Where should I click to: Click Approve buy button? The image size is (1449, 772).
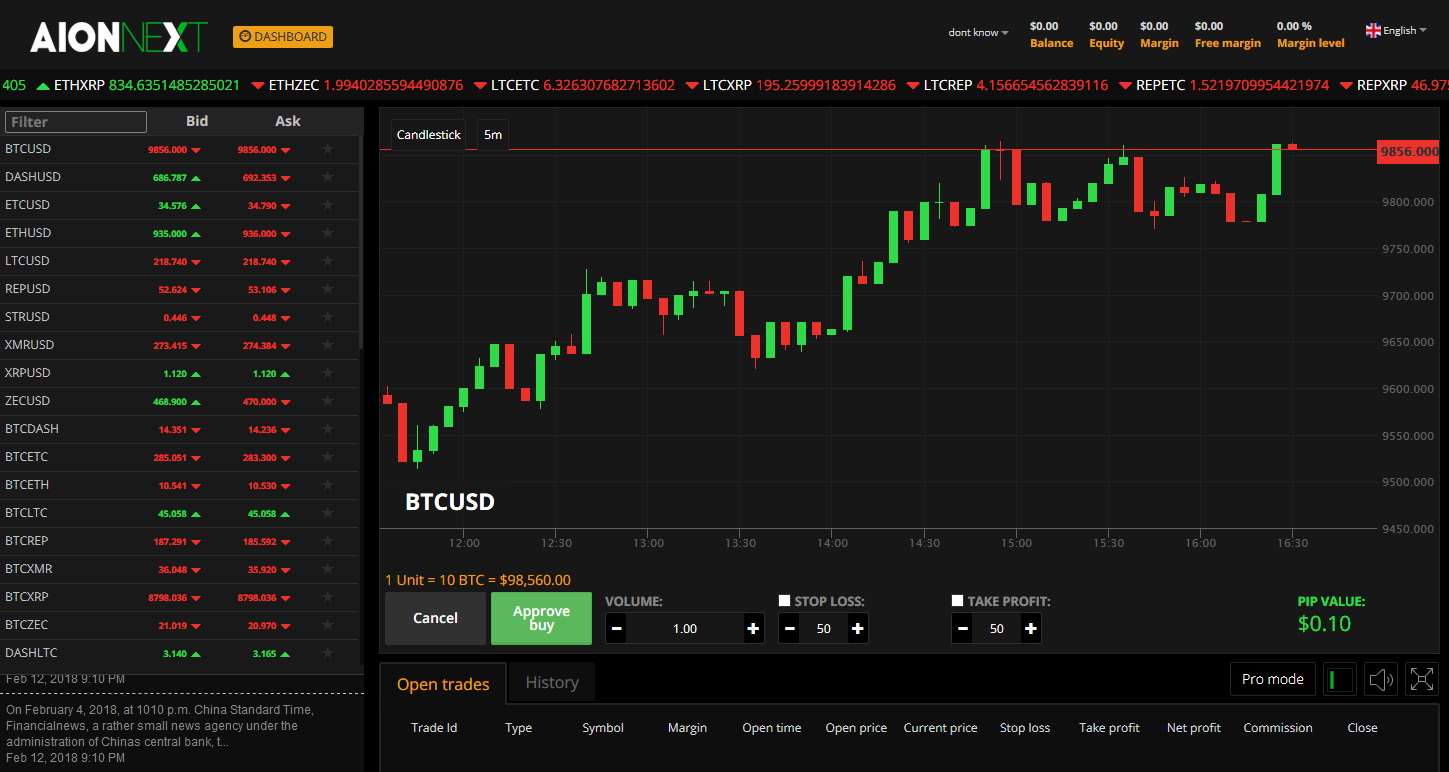(x=541, y=618)
